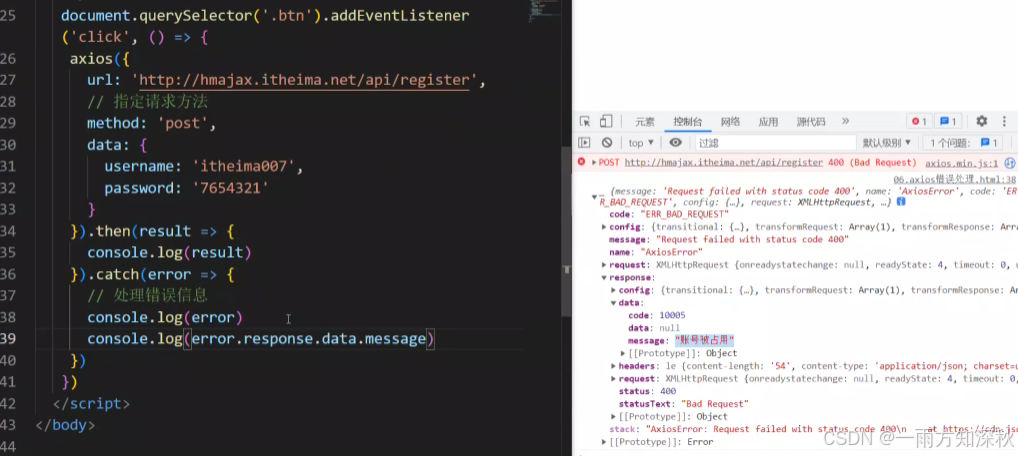
Task: Open the DevTools three-dot customize menu
Action: point(1005,121)
